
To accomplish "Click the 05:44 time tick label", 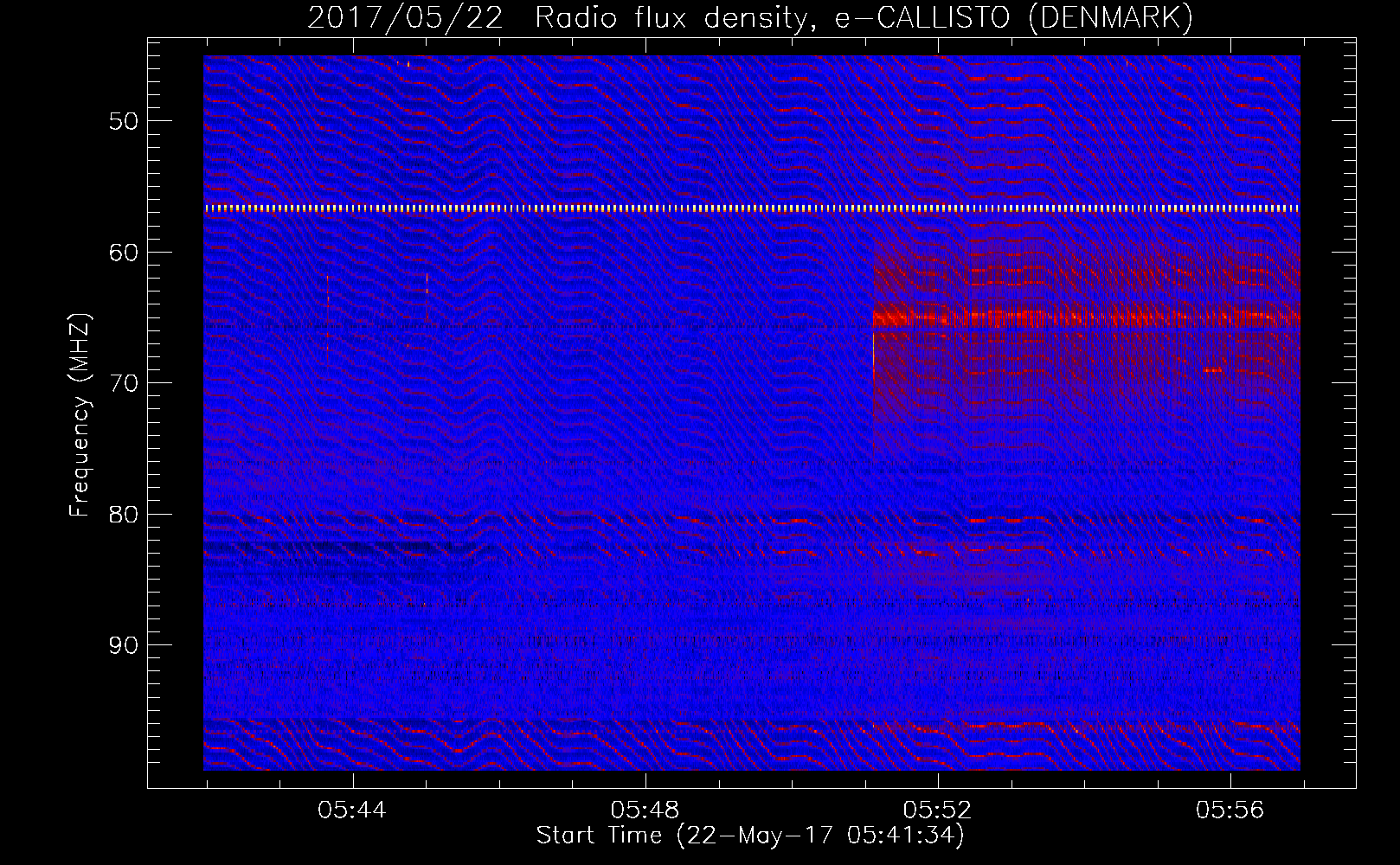I will [x=352, y=811].
